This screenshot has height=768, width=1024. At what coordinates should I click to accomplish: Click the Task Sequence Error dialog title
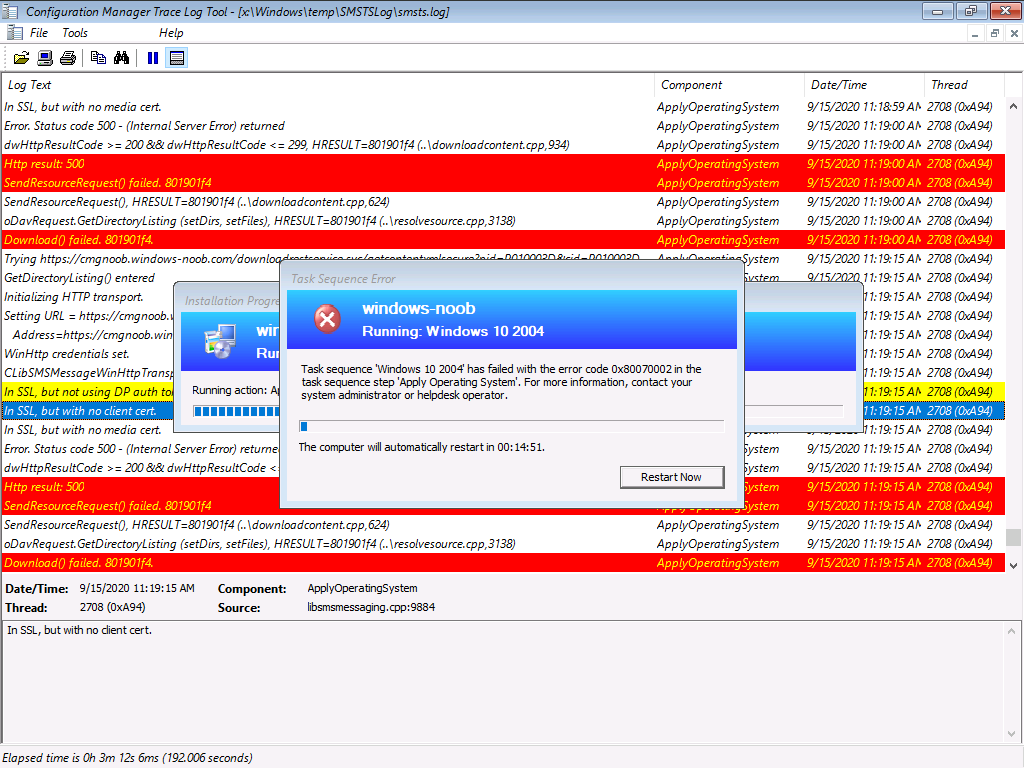[x=343, y=279]
